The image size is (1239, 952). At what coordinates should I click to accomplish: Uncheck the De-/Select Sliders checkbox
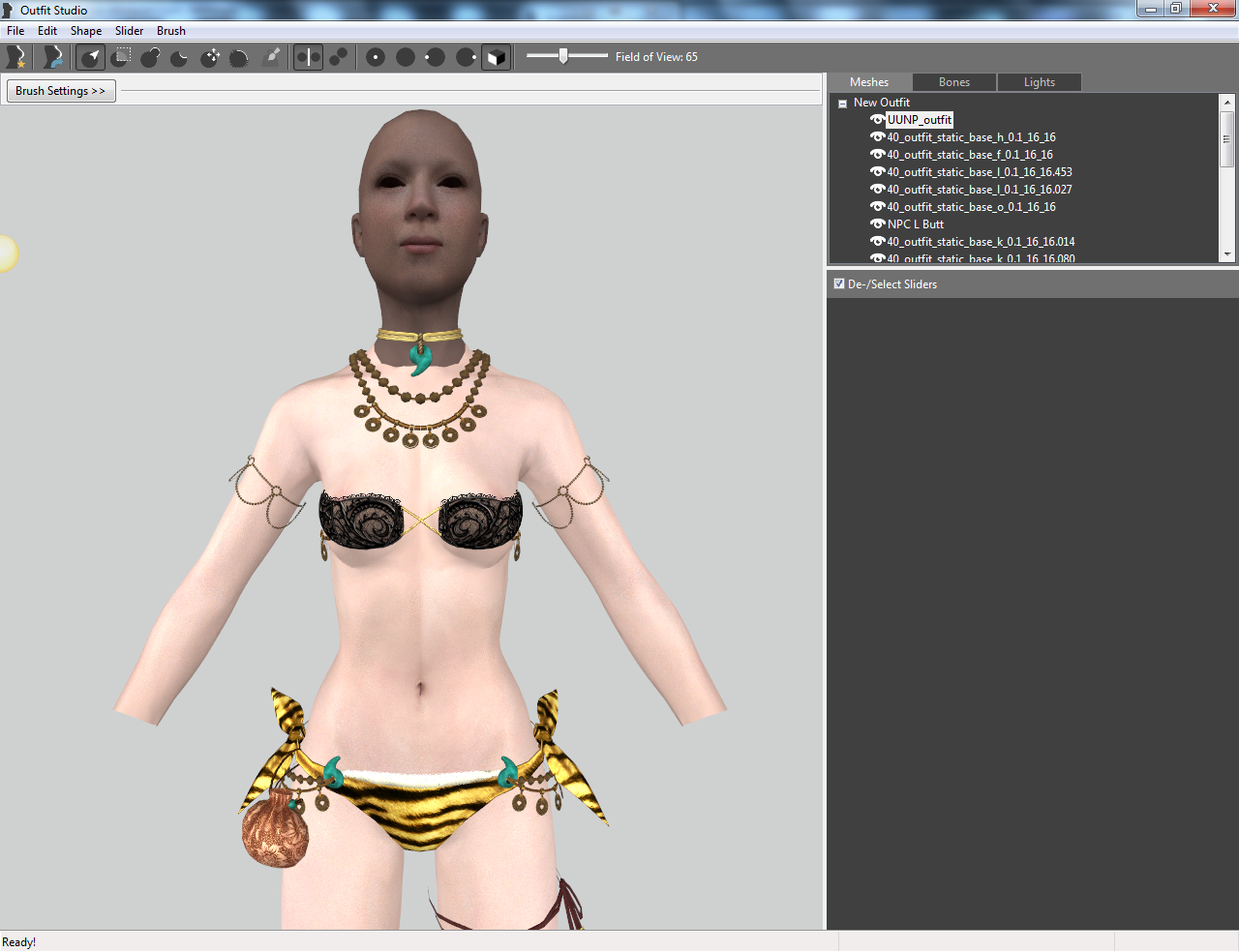click(x=839, y=283)
